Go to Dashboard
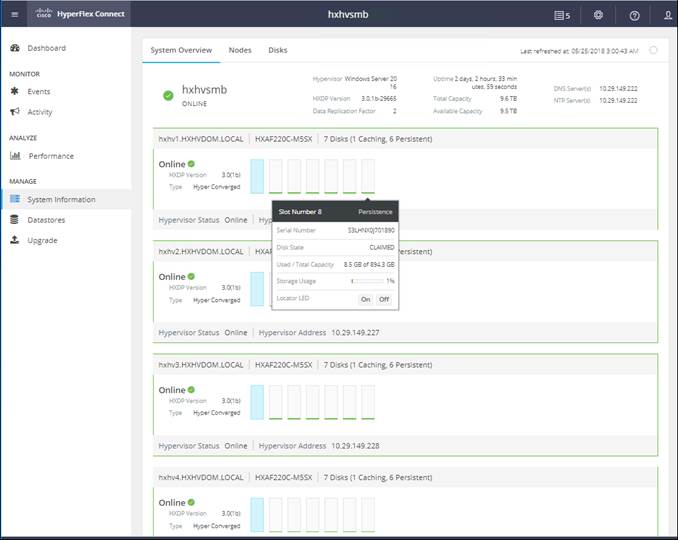The height and width of the screenshot is (540, 678). (47, 48)
